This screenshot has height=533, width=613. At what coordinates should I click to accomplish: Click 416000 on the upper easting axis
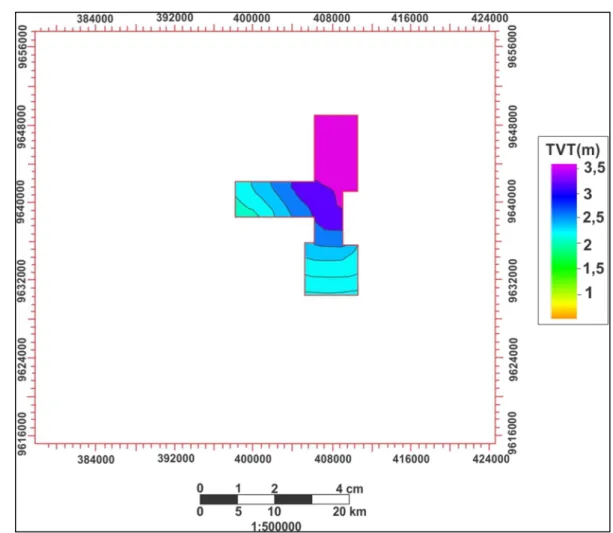(x=410, y=18)
